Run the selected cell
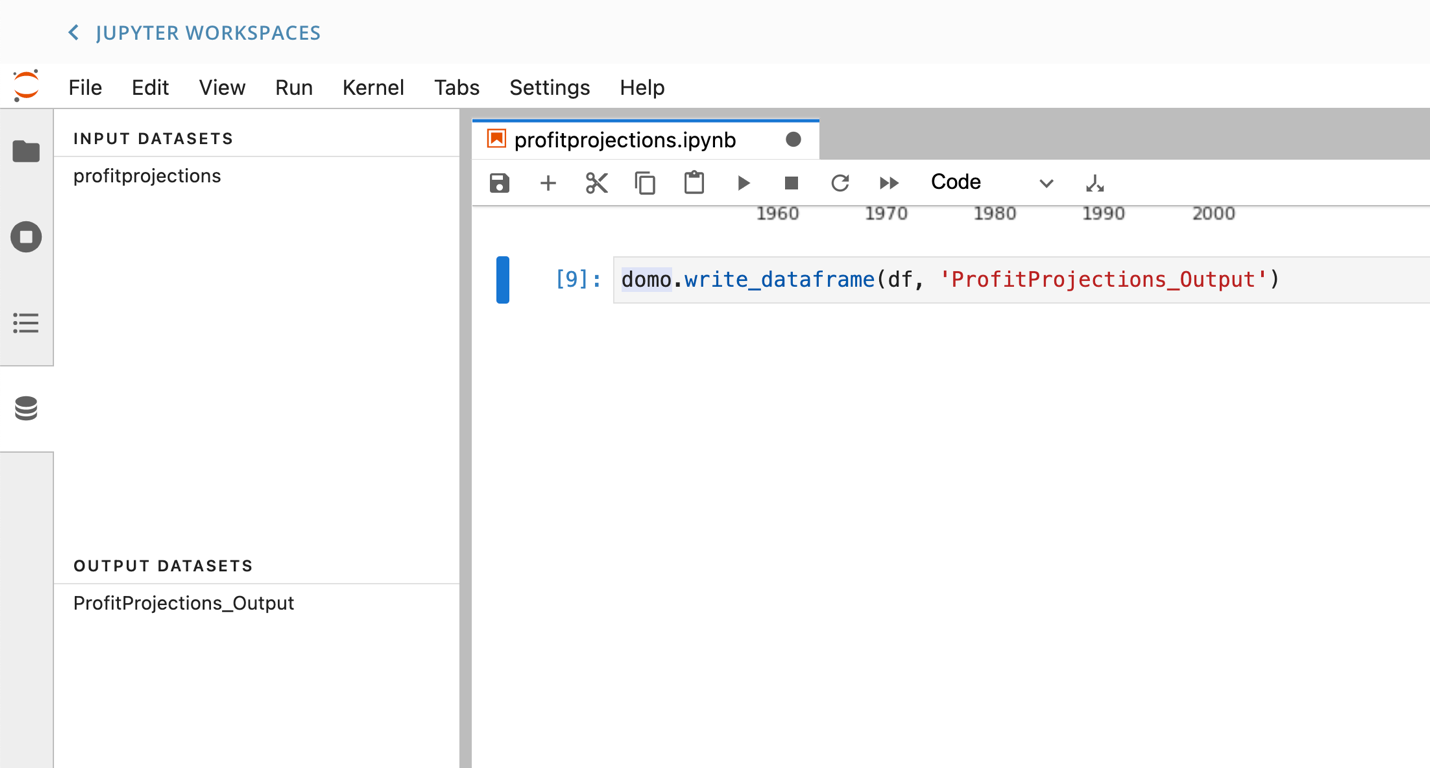1430x770 pixels. 743,183
